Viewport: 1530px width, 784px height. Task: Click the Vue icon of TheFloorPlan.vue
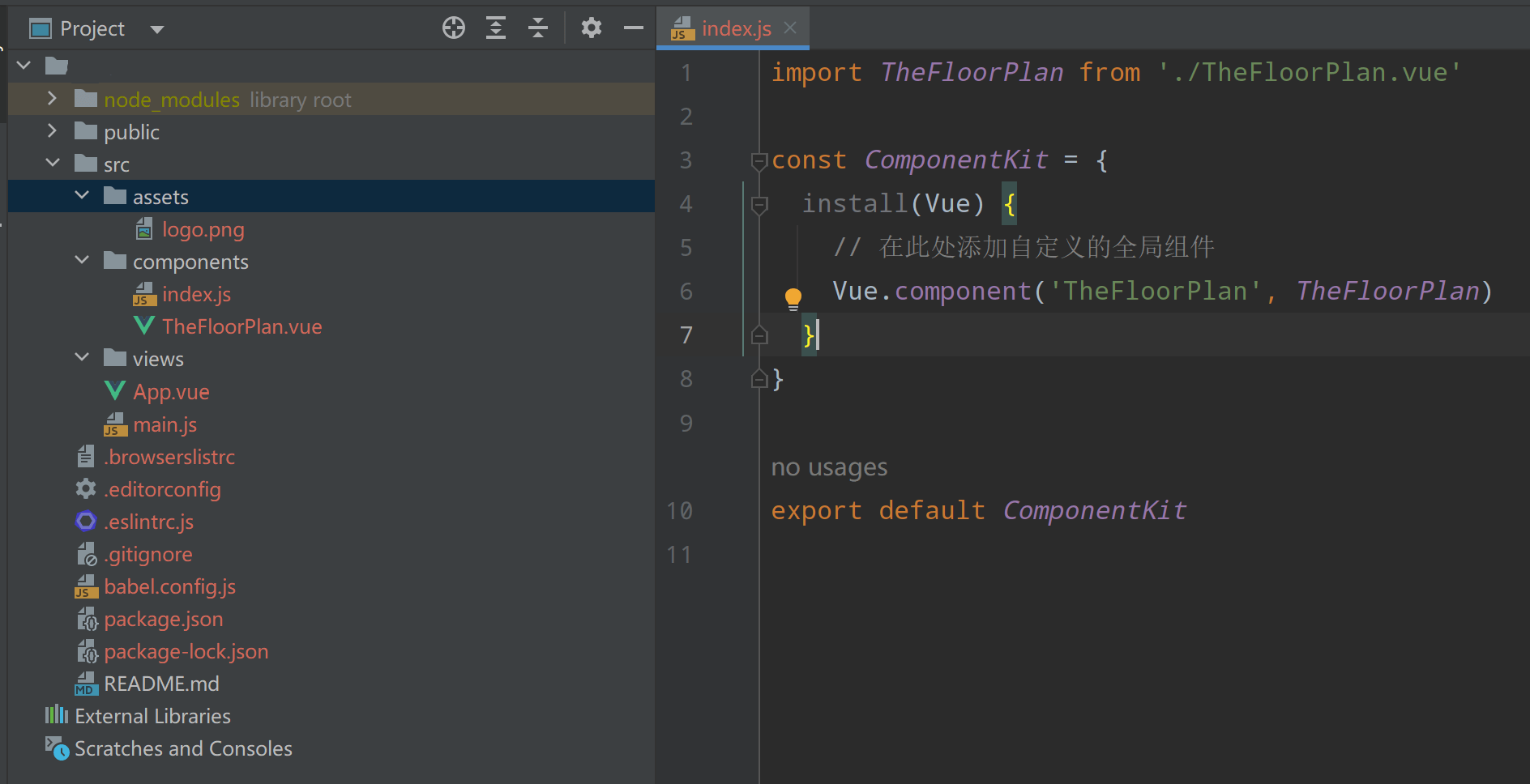[x=144, y=326]
